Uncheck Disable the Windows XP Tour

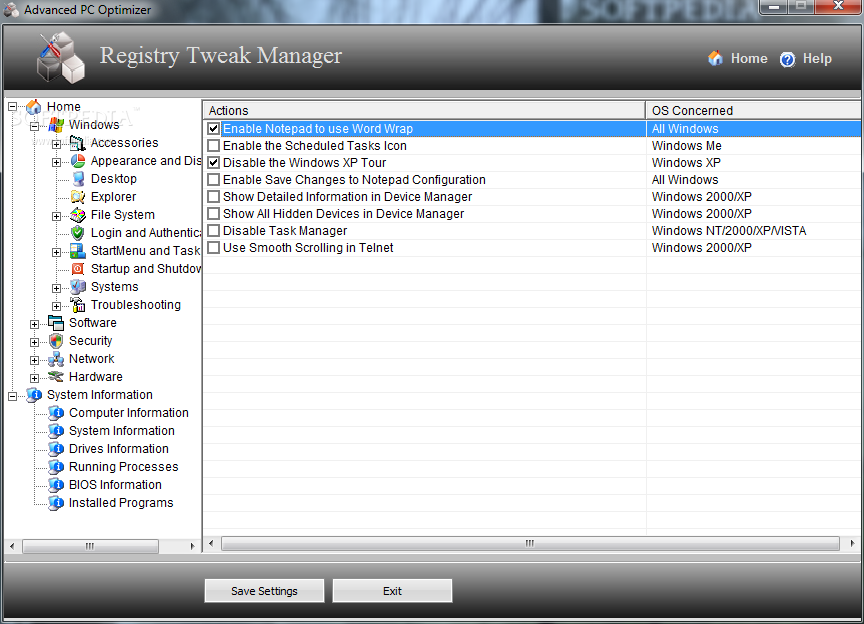coord(214,163)
